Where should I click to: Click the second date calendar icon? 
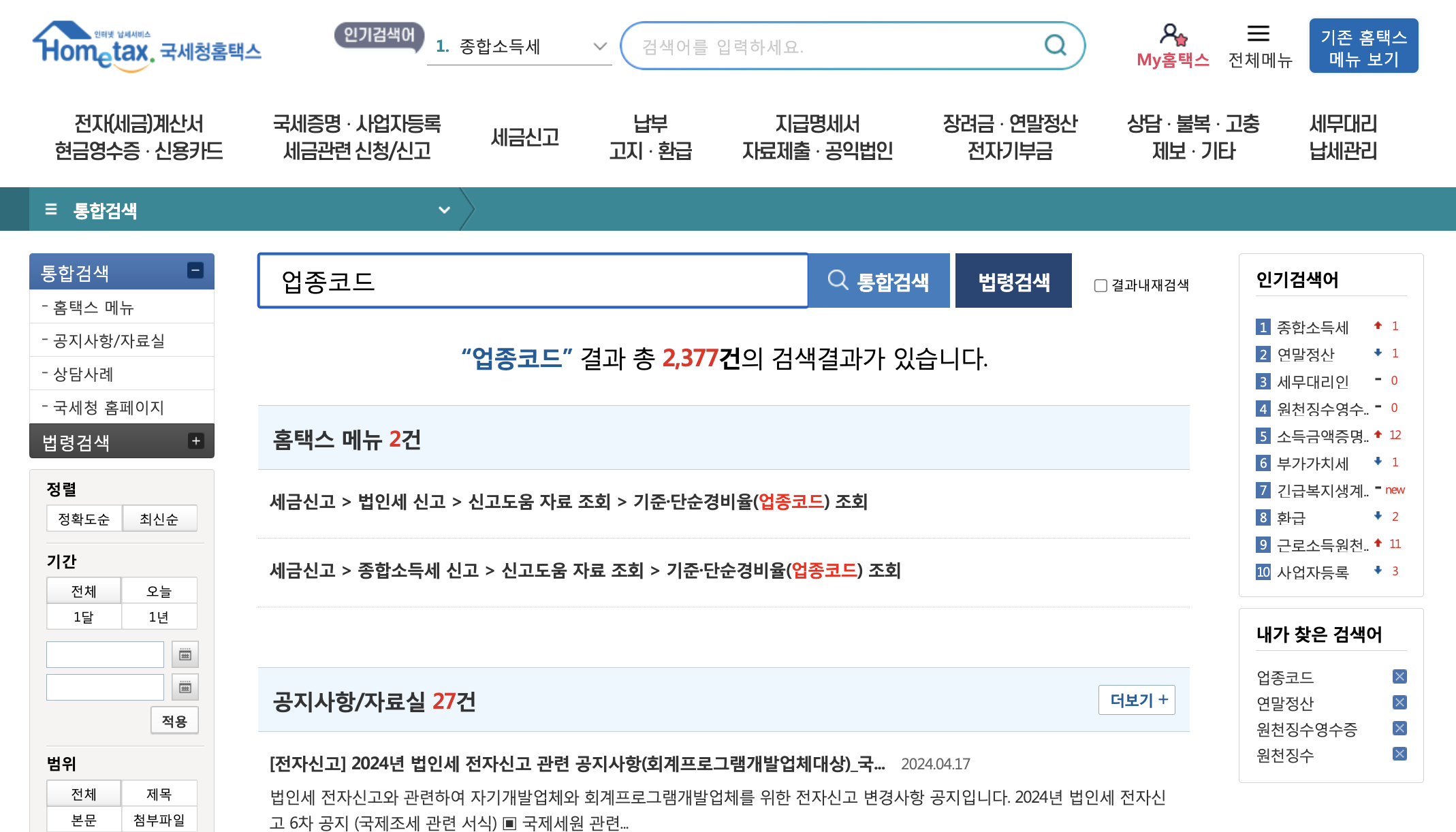[185, 688]
